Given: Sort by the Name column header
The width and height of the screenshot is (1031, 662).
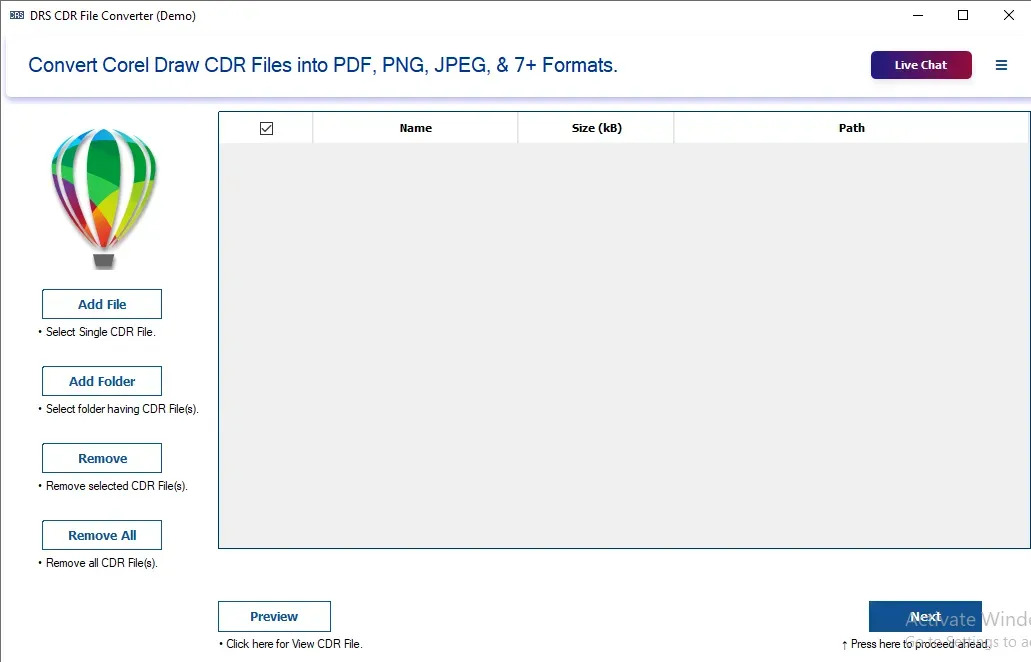Looking at the screenshot, I should 416,128.
